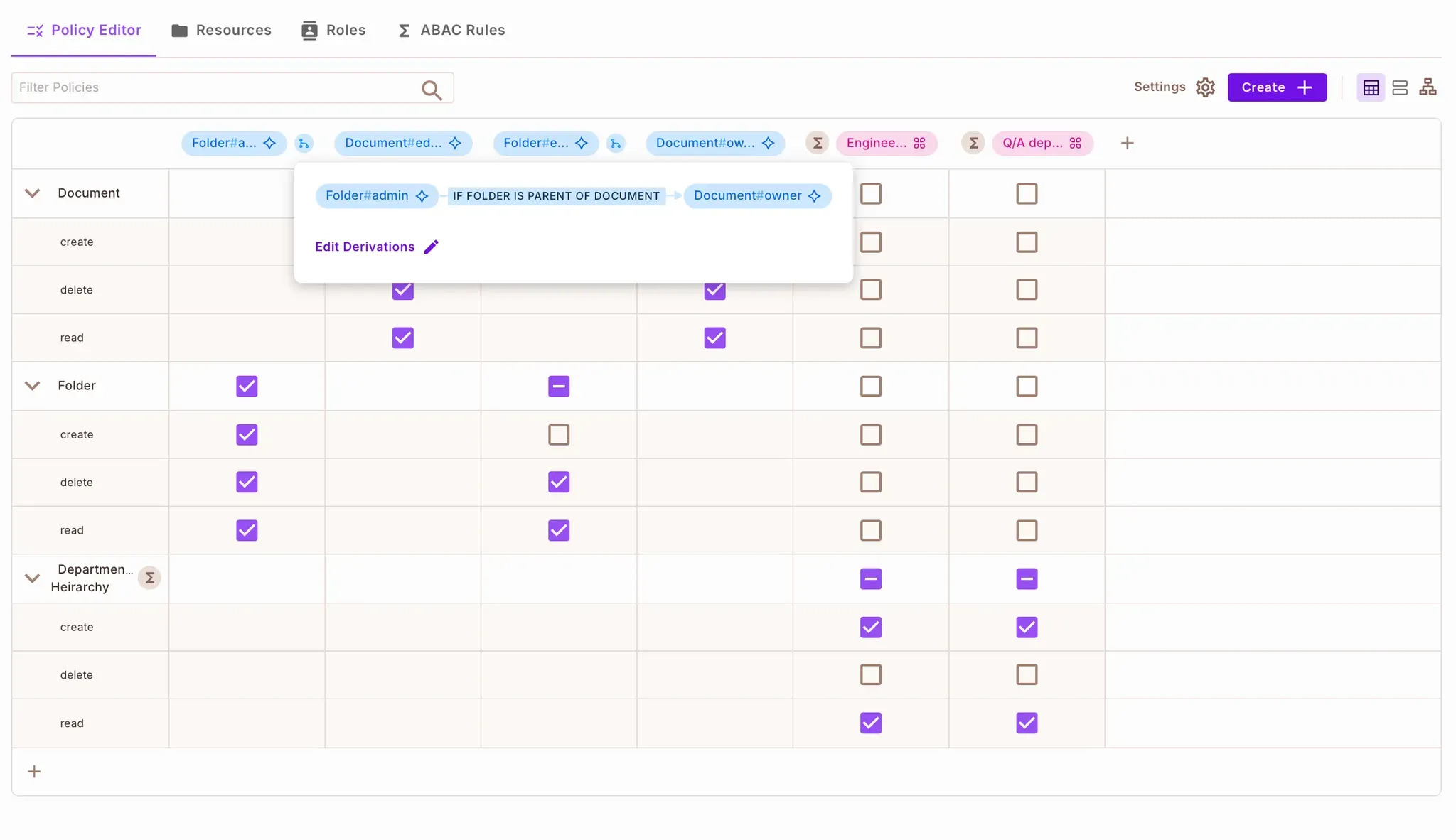Switch to list rows view

pos(1399,87)
